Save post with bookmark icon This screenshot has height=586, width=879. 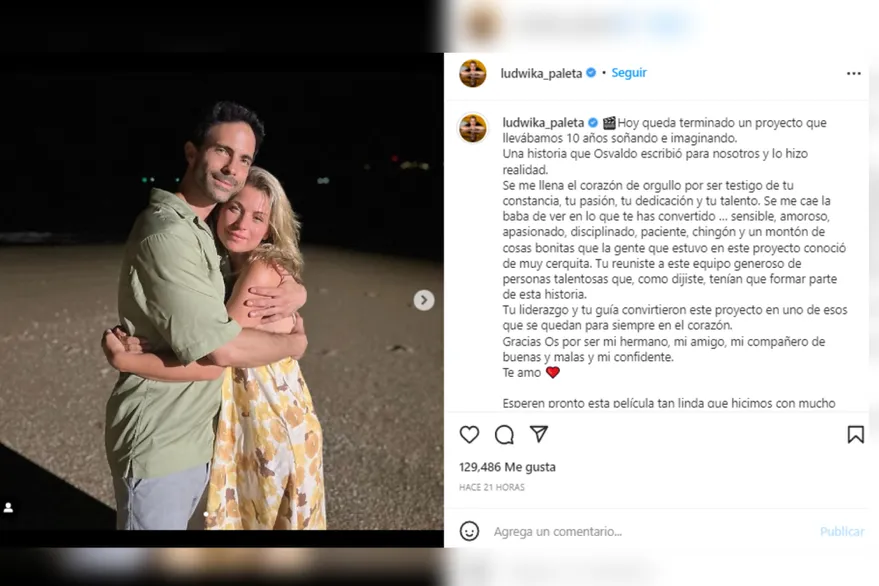pyautogui.click(x=855, y=435)
